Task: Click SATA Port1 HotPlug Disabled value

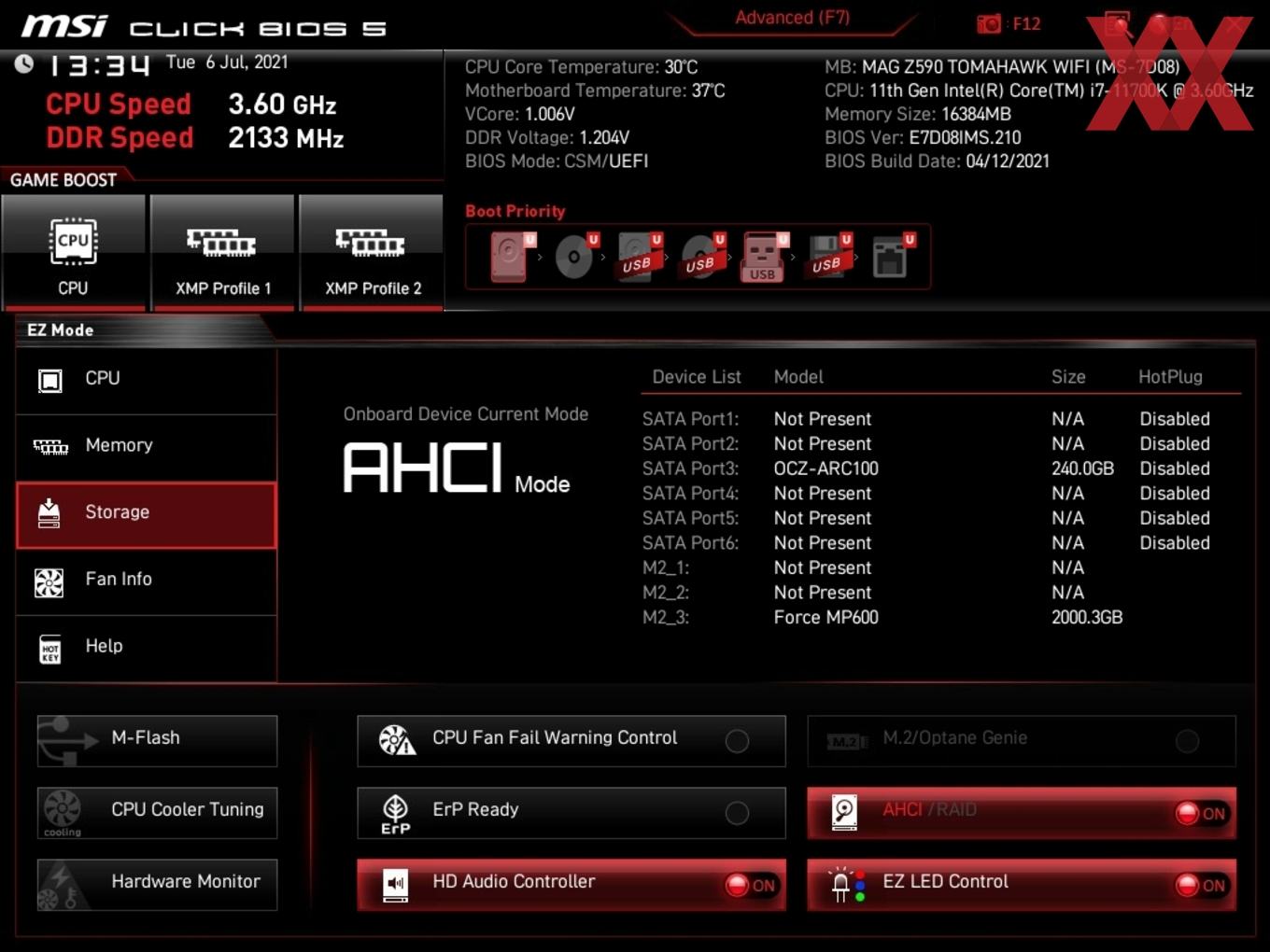Action: click(x=1175, y=419)
